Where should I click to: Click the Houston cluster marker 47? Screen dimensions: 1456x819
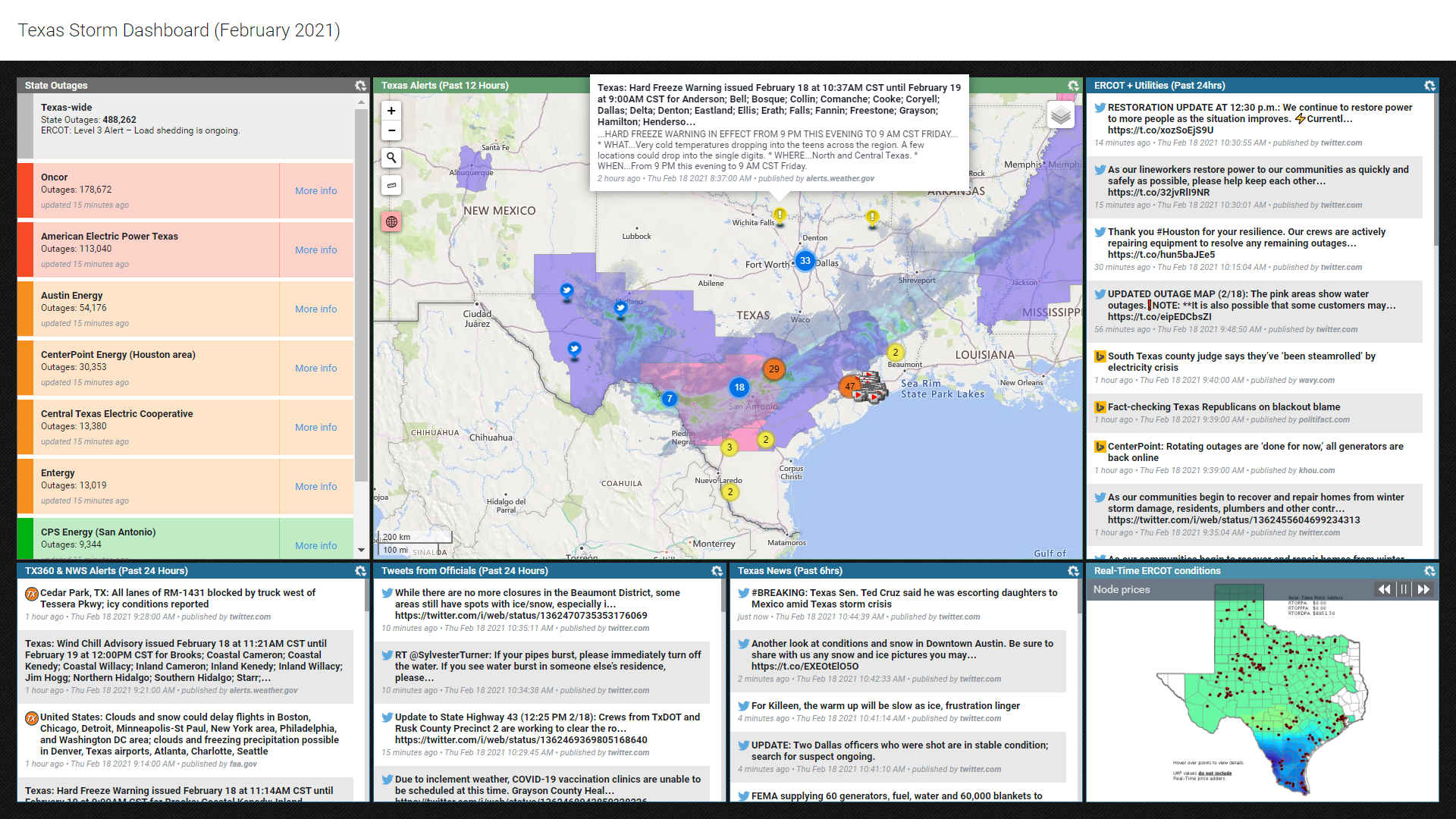coord(850,386)
